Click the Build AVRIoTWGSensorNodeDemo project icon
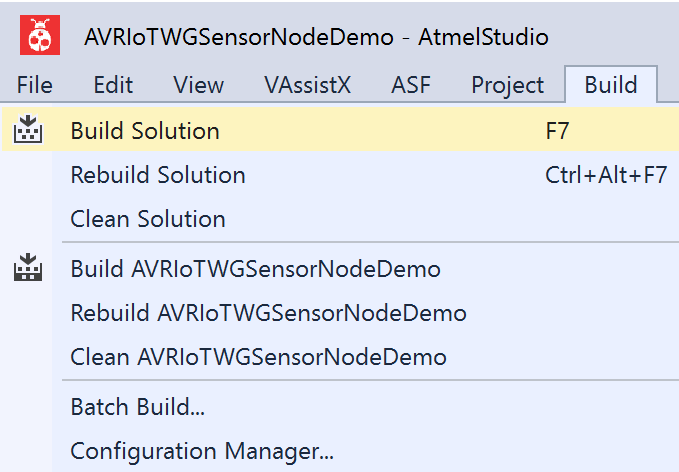 (28, 268)
